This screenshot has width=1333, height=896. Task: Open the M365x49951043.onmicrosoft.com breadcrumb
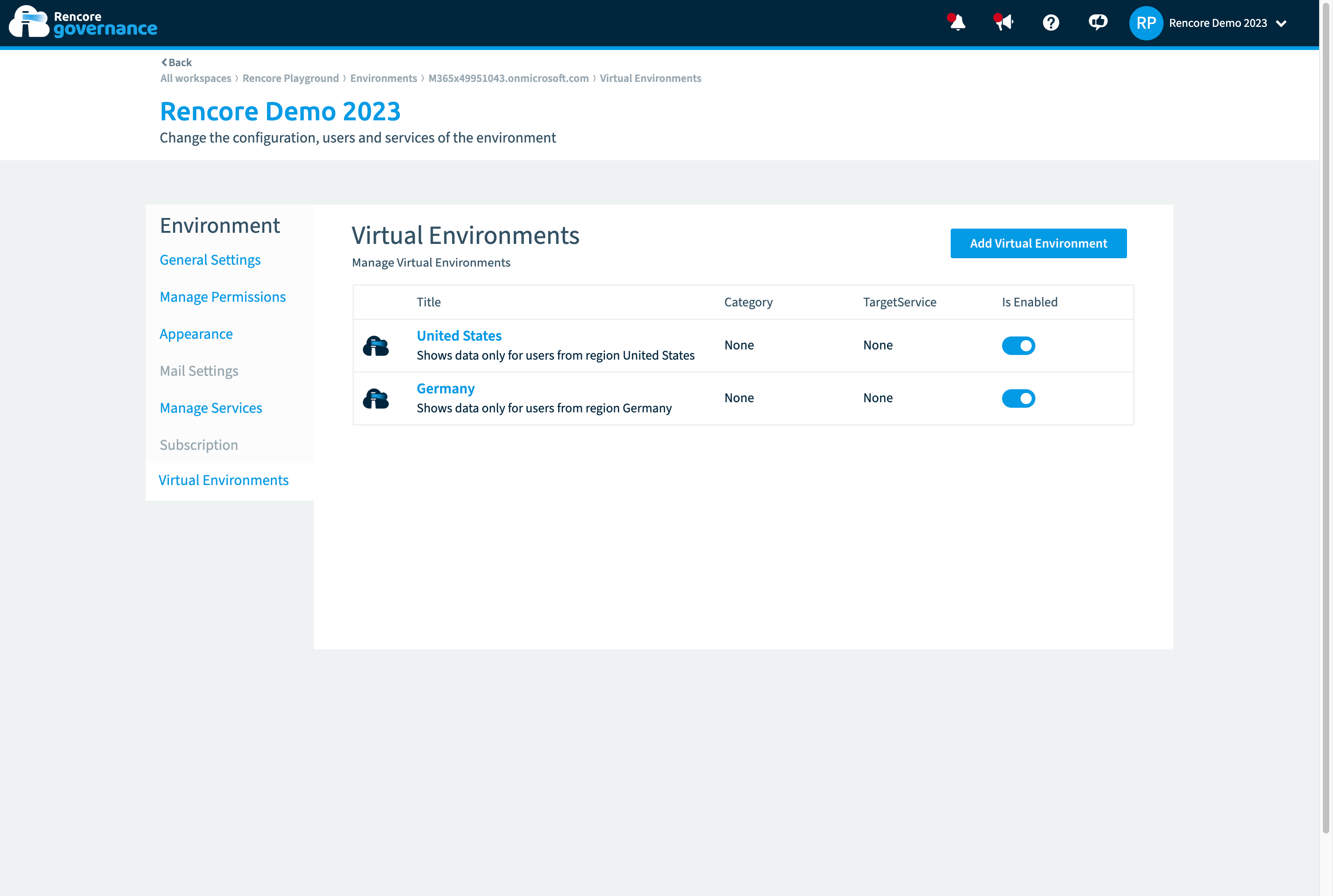[x=509, y=78]
